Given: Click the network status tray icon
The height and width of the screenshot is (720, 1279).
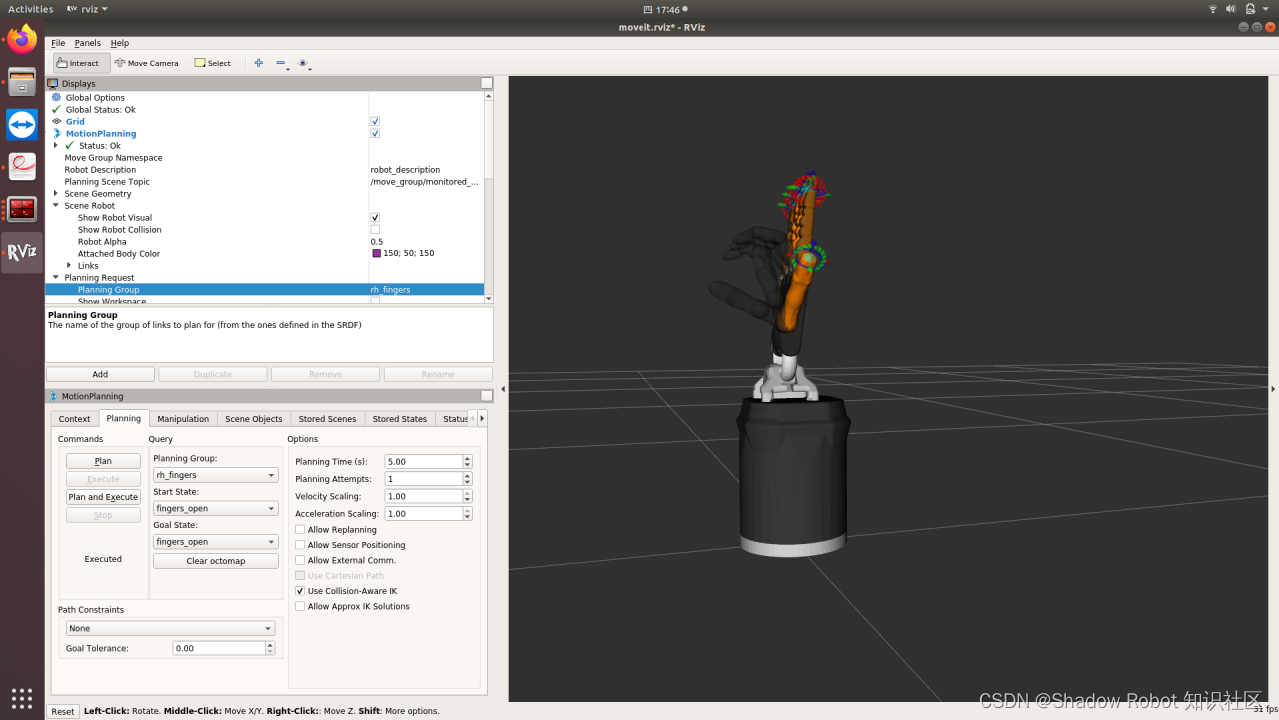Looking at the screenshot, I should coord(1213,9).
